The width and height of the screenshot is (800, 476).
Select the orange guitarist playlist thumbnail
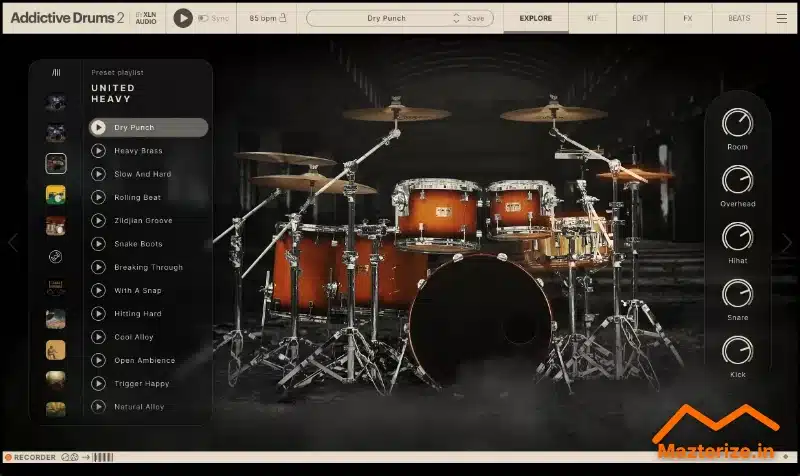tap(56, 350)
